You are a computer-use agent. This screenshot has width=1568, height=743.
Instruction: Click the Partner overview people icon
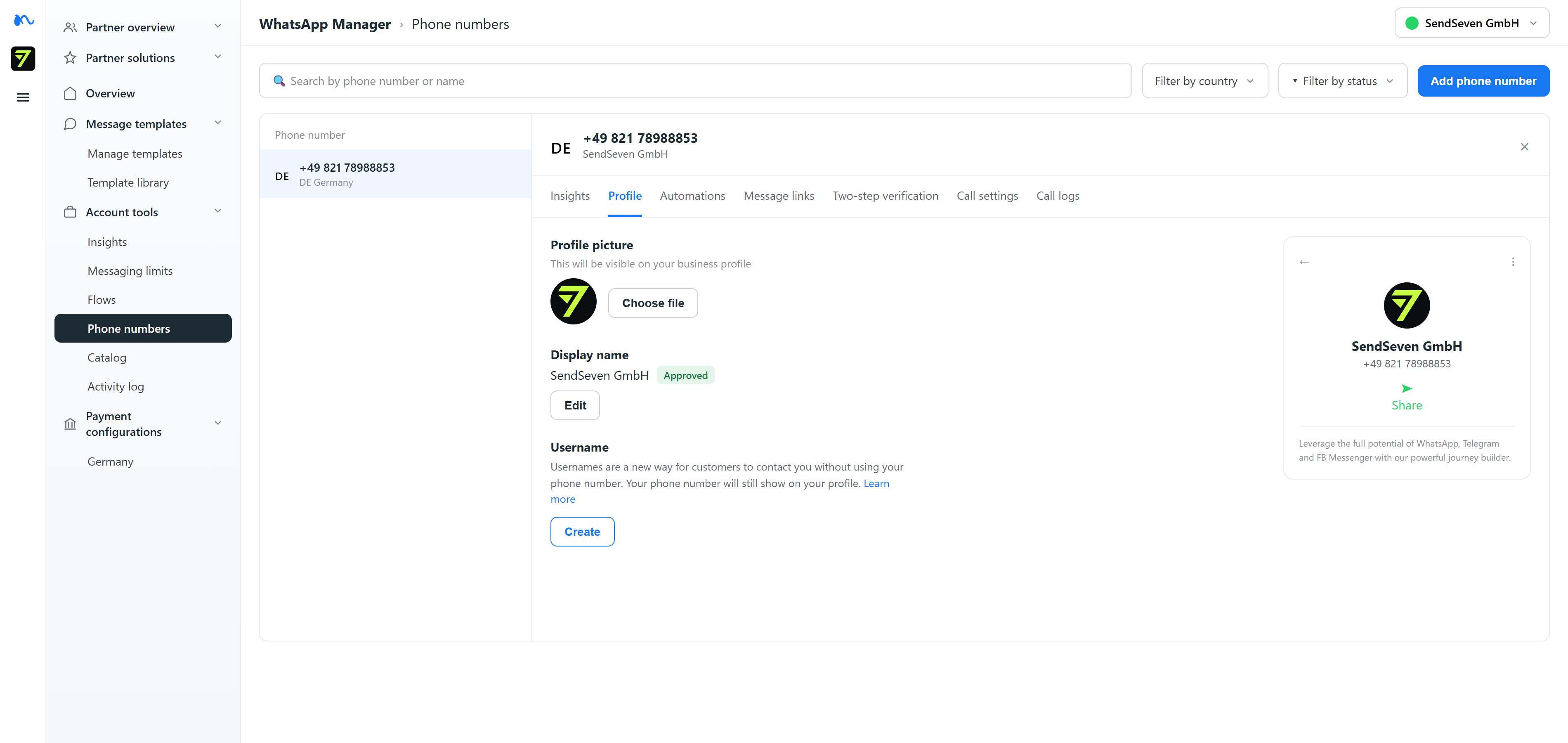[70, 27]
